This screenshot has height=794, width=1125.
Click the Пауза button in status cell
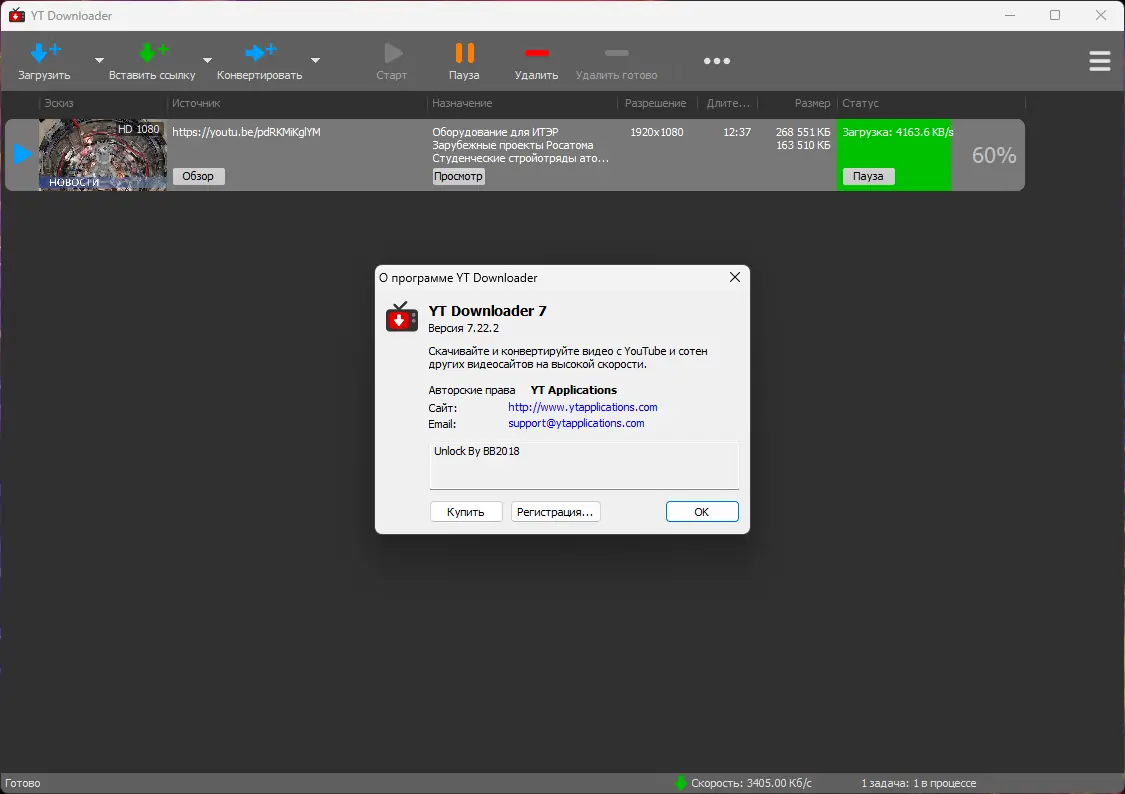point(868,176)
